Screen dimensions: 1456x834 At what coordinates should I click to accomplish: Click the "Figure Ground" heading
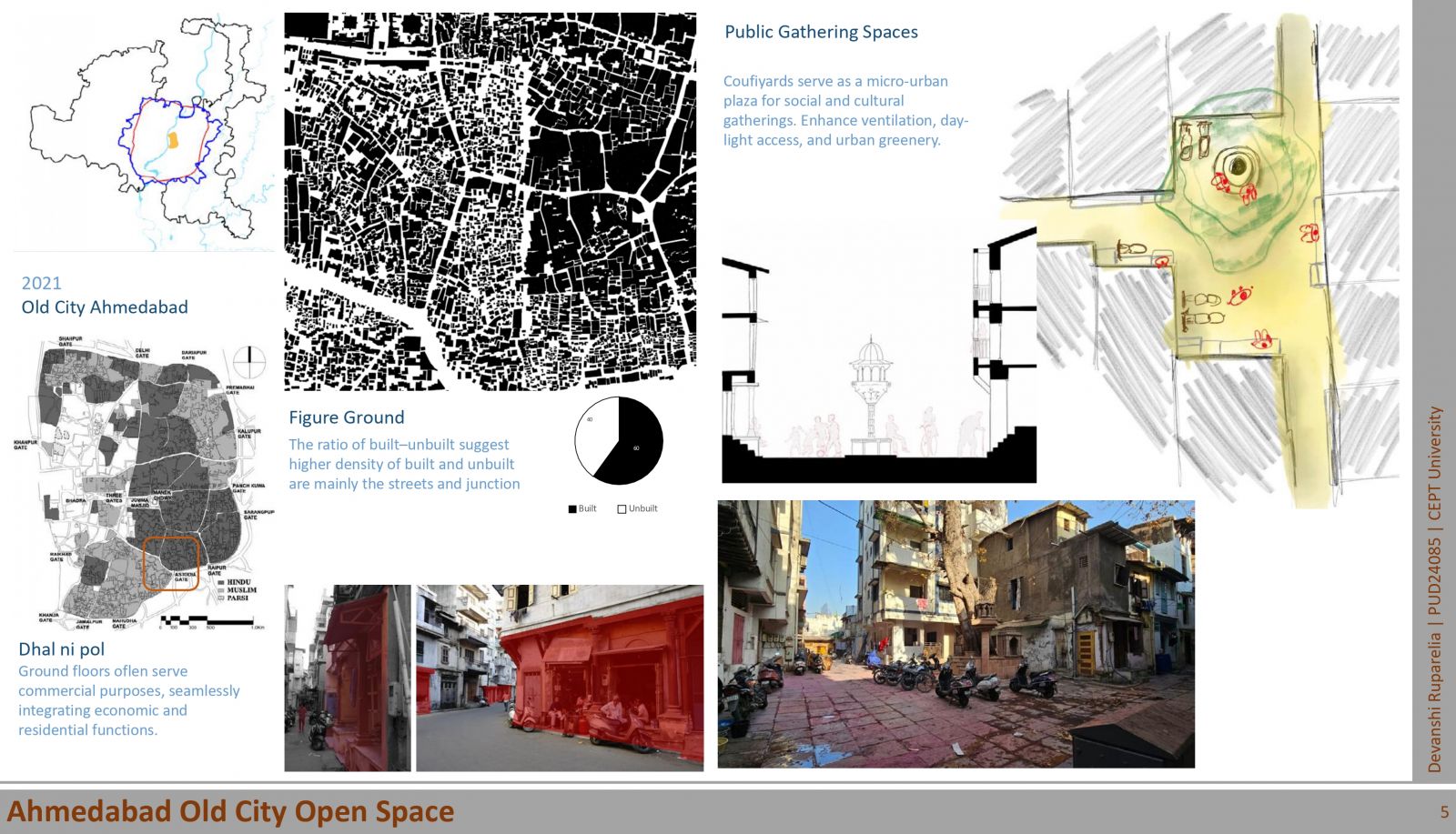[347, 417]
